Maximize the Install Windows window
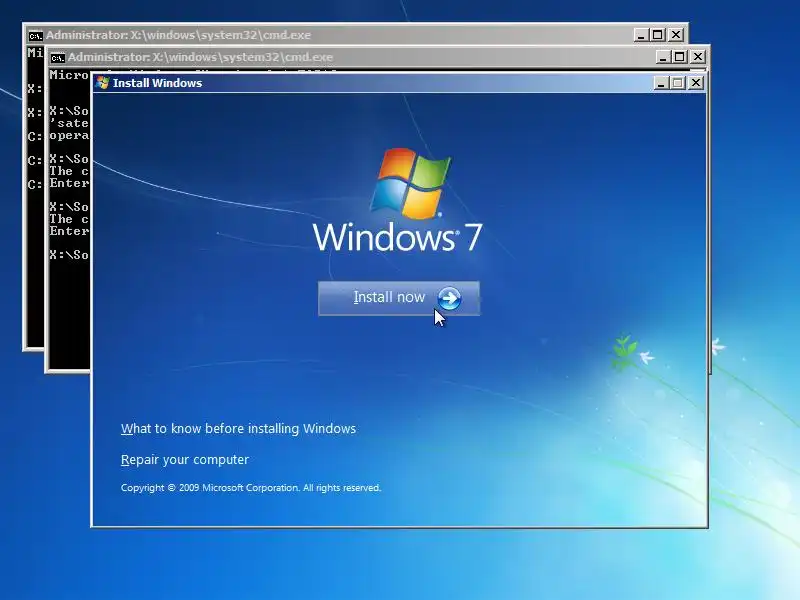The height and width of the screenshot is (600, 800). pos(678,83)
